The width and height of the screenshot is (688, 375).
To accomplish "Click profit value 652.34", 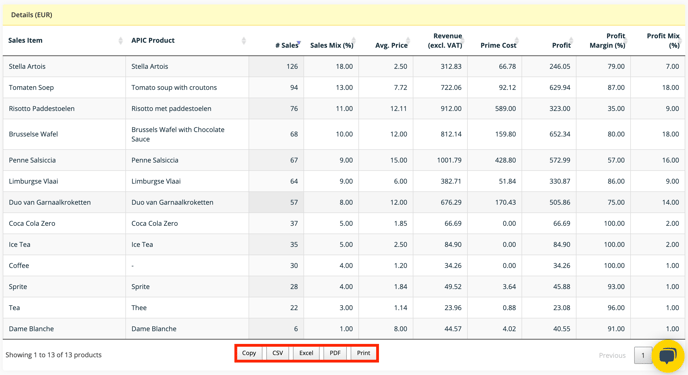I will click(560, 134).
